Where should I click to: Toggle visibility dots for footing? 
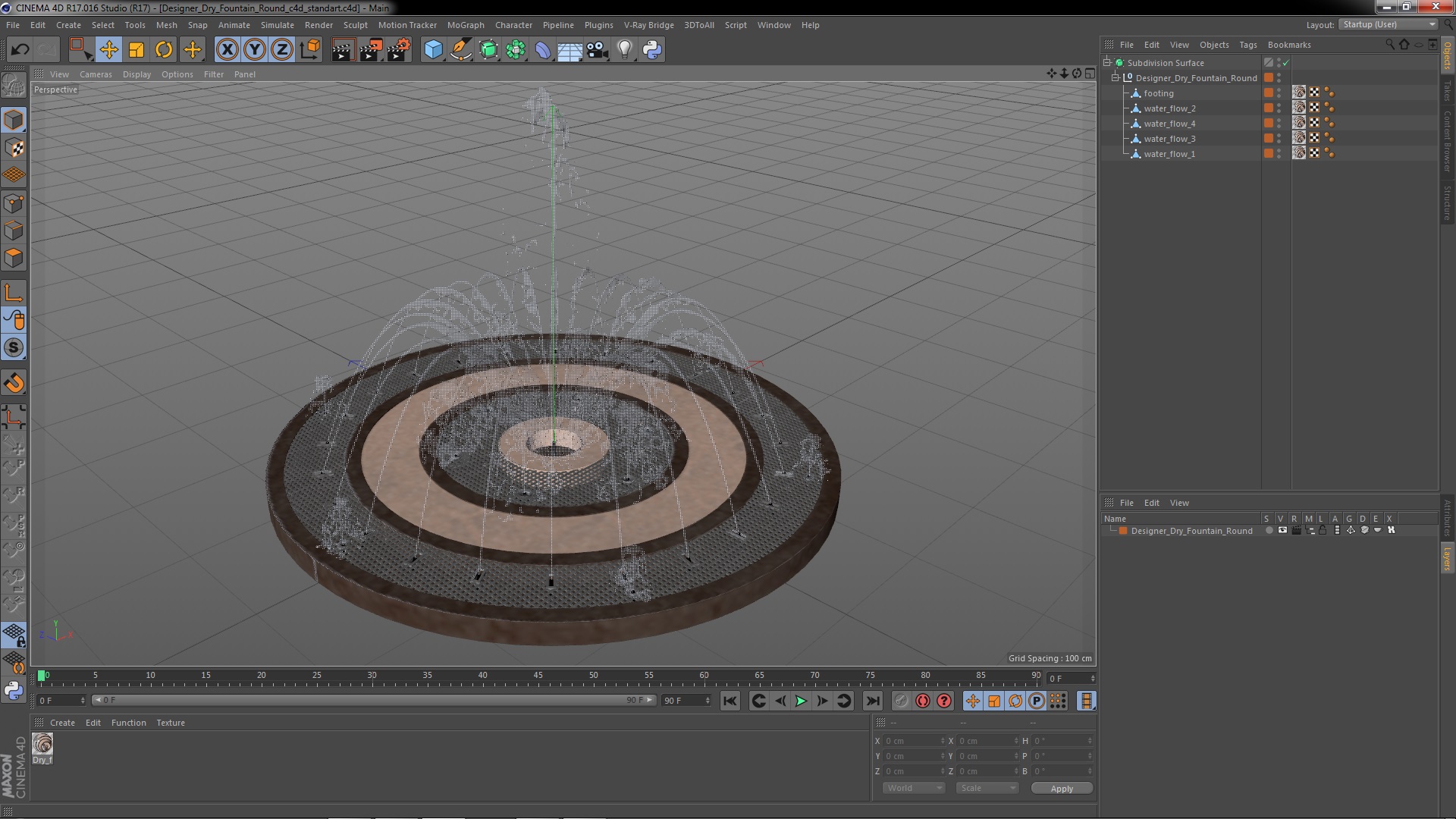pyautogui.click(x=1279, y=93)
